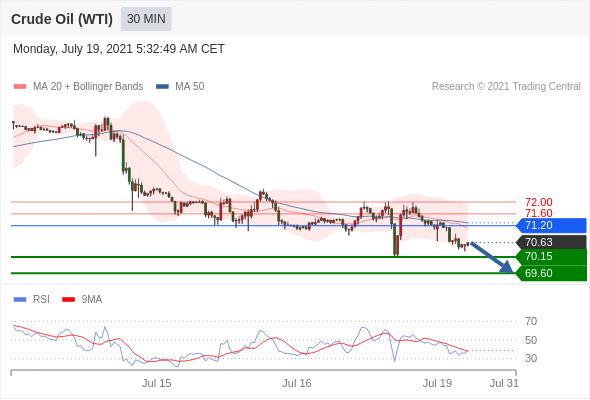Click the pink MA 20 color swatch
The image size is (590, 400).
pyautogui.click(x=20, y=87)
